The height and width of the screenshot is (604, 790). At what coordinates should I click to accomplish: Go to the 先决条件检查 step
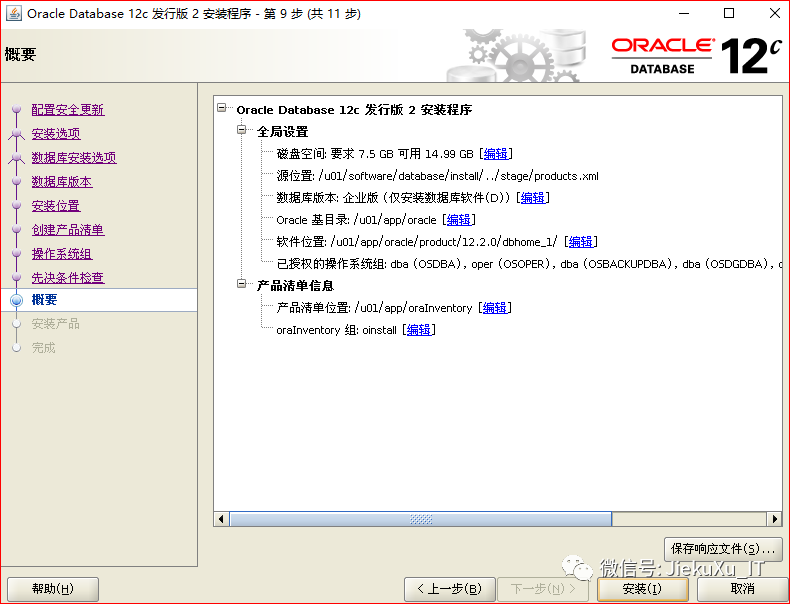68,278
